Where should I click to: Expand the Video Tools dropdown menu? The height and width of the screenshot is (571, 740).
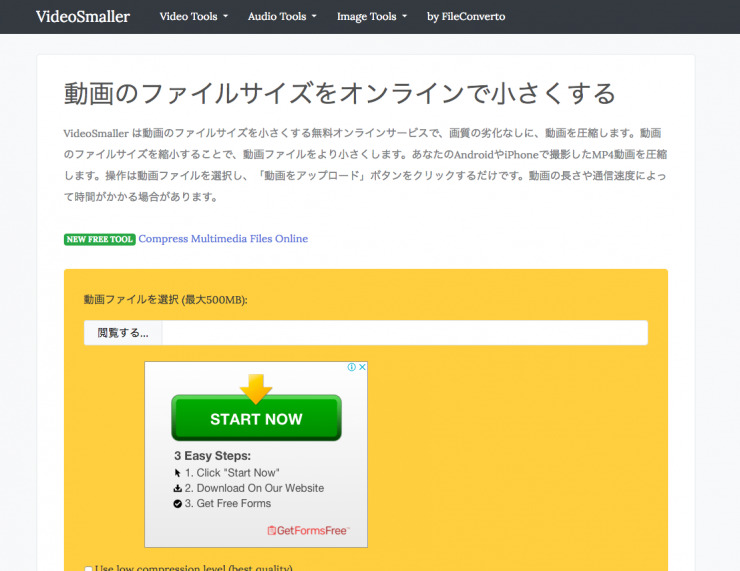[193, 17]
